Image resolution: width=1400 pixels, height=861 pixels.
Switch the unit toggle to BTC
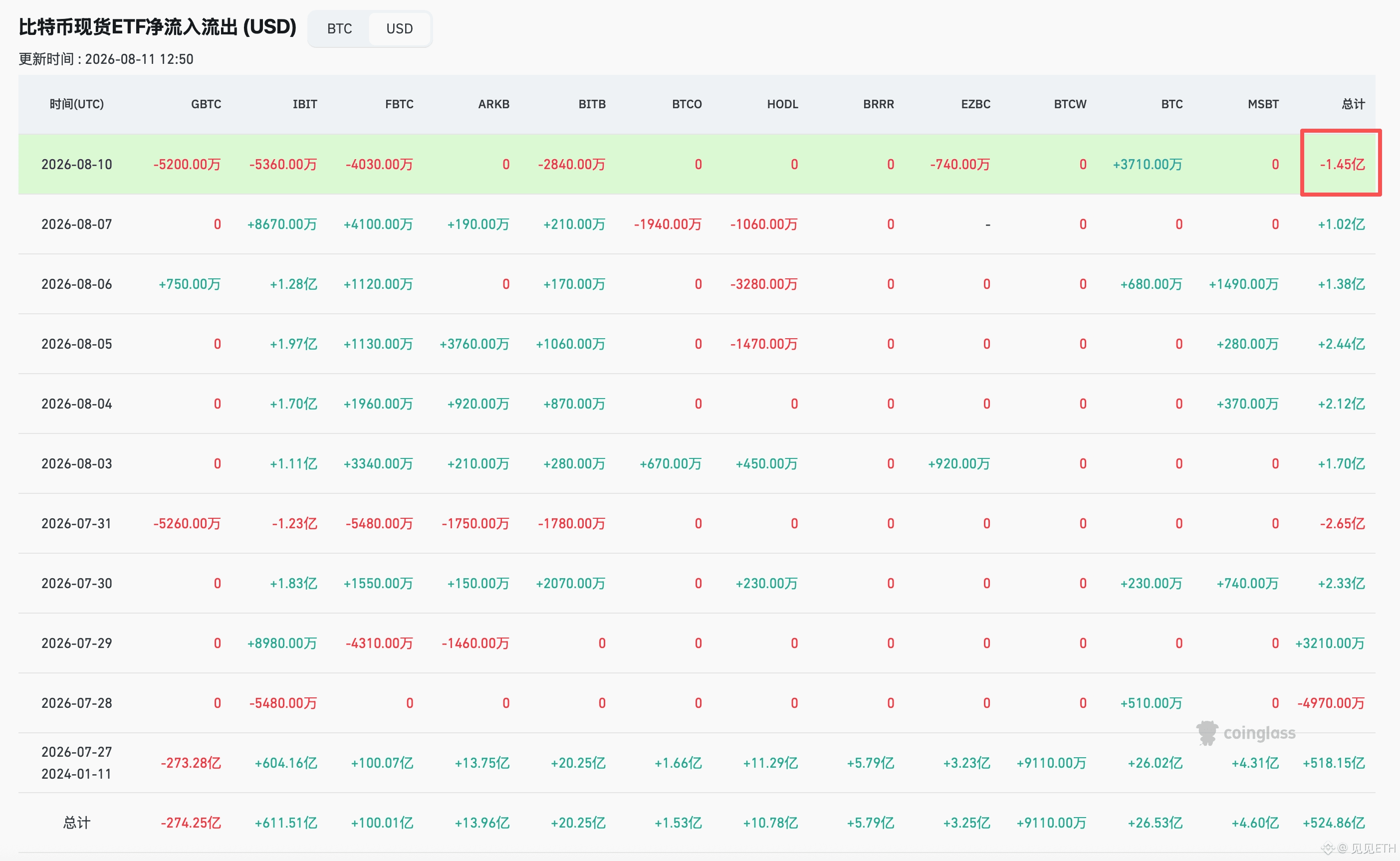pos(339,28)
